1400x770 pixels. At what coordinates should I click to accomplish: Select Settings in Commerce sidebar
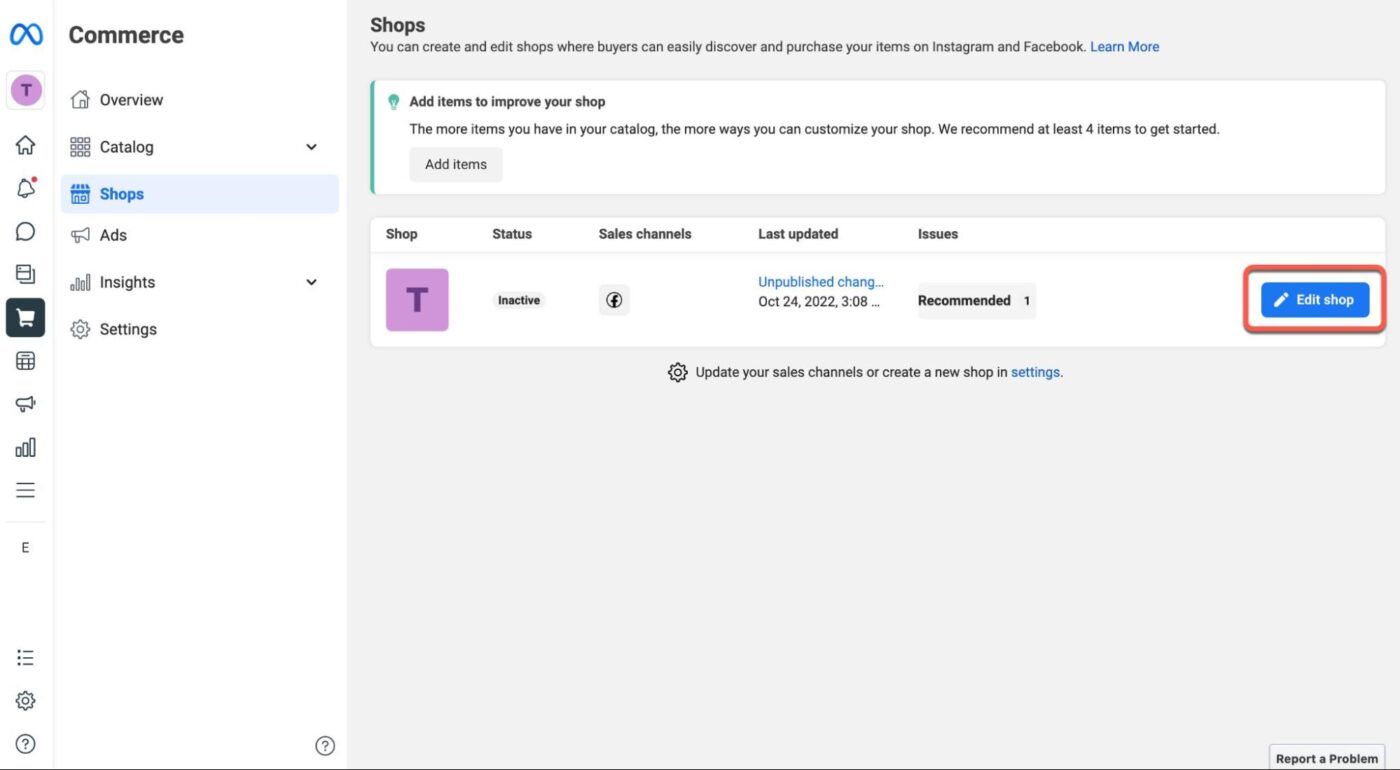tap(127, 329)
